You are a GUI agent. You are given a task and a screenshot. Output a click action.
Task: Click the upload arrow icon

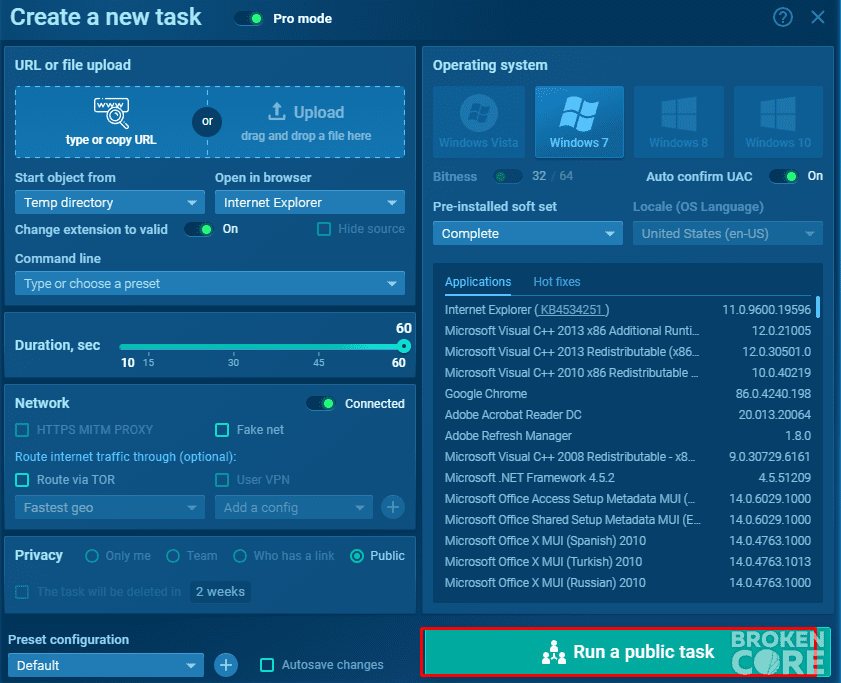(x=276, y=112)
